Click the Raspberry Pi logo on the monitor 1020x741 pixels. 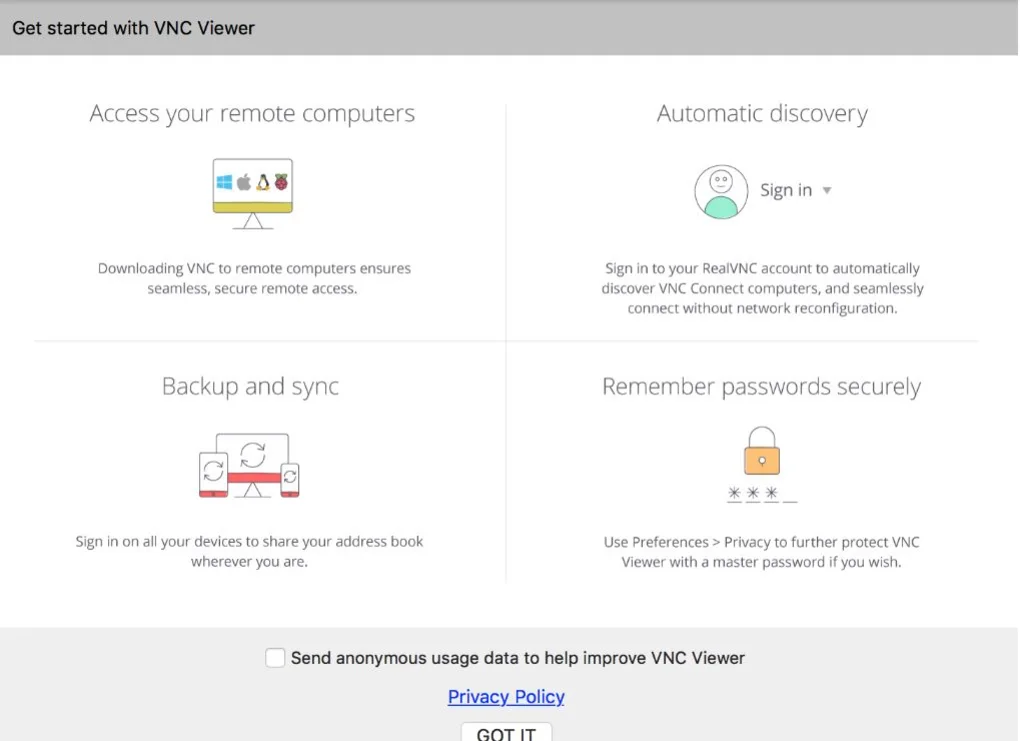click(x=281, y=182)
